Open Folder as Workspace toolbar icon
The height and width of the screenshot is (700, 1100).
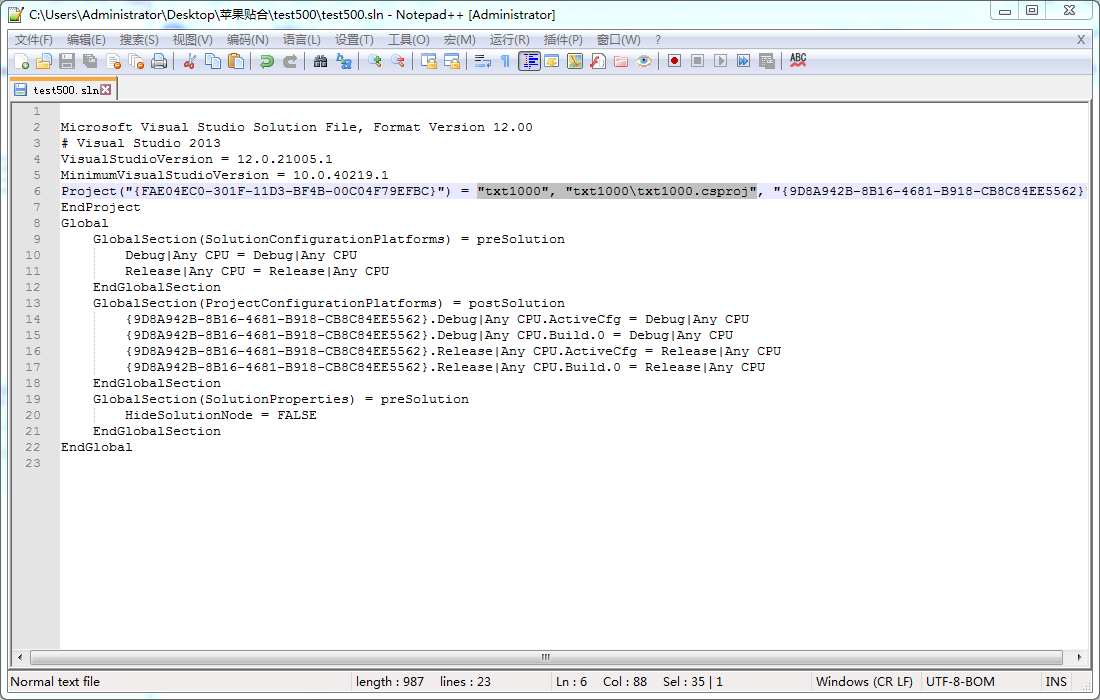pos(621,61)
